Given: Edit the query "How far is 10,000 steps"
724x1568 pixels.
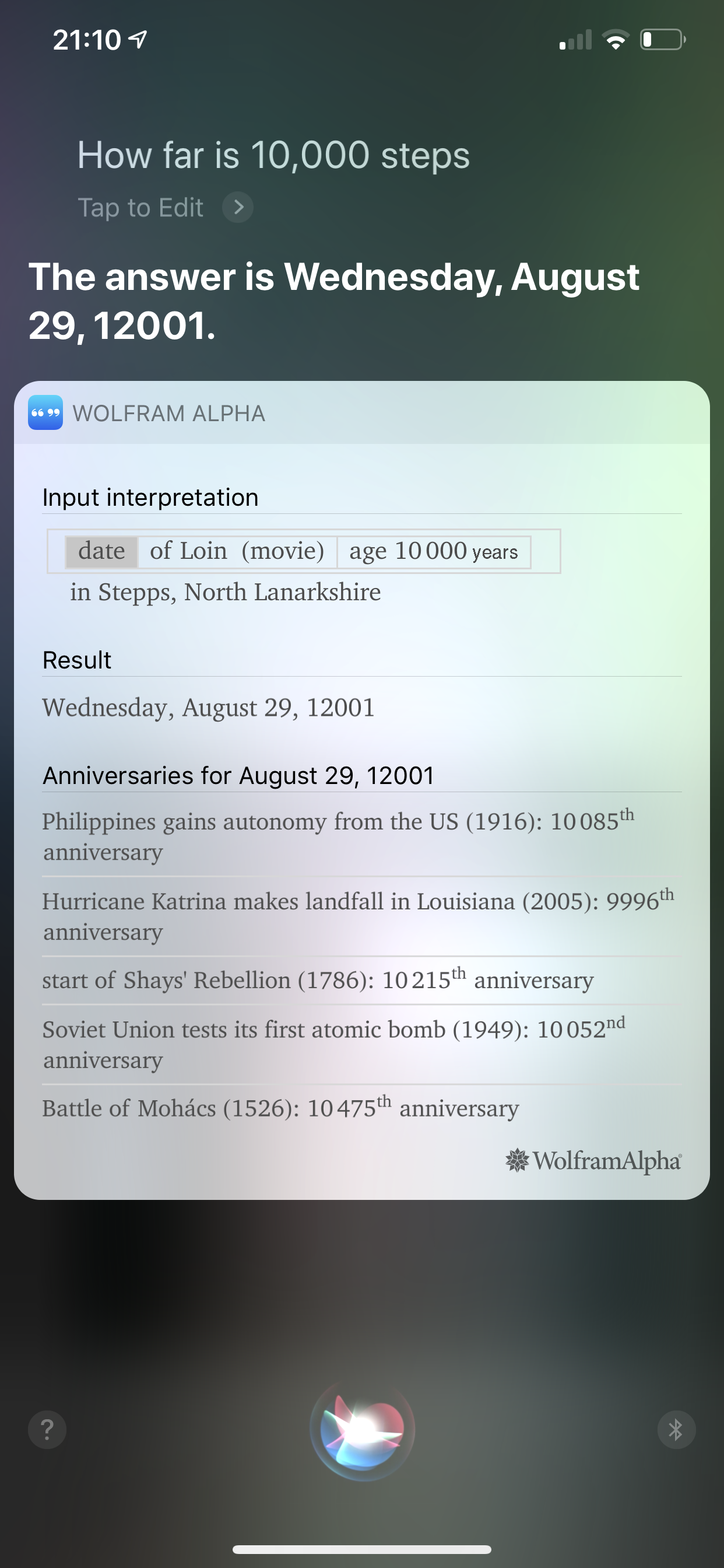Looking at the screenshot, I should tap(273, 155).
